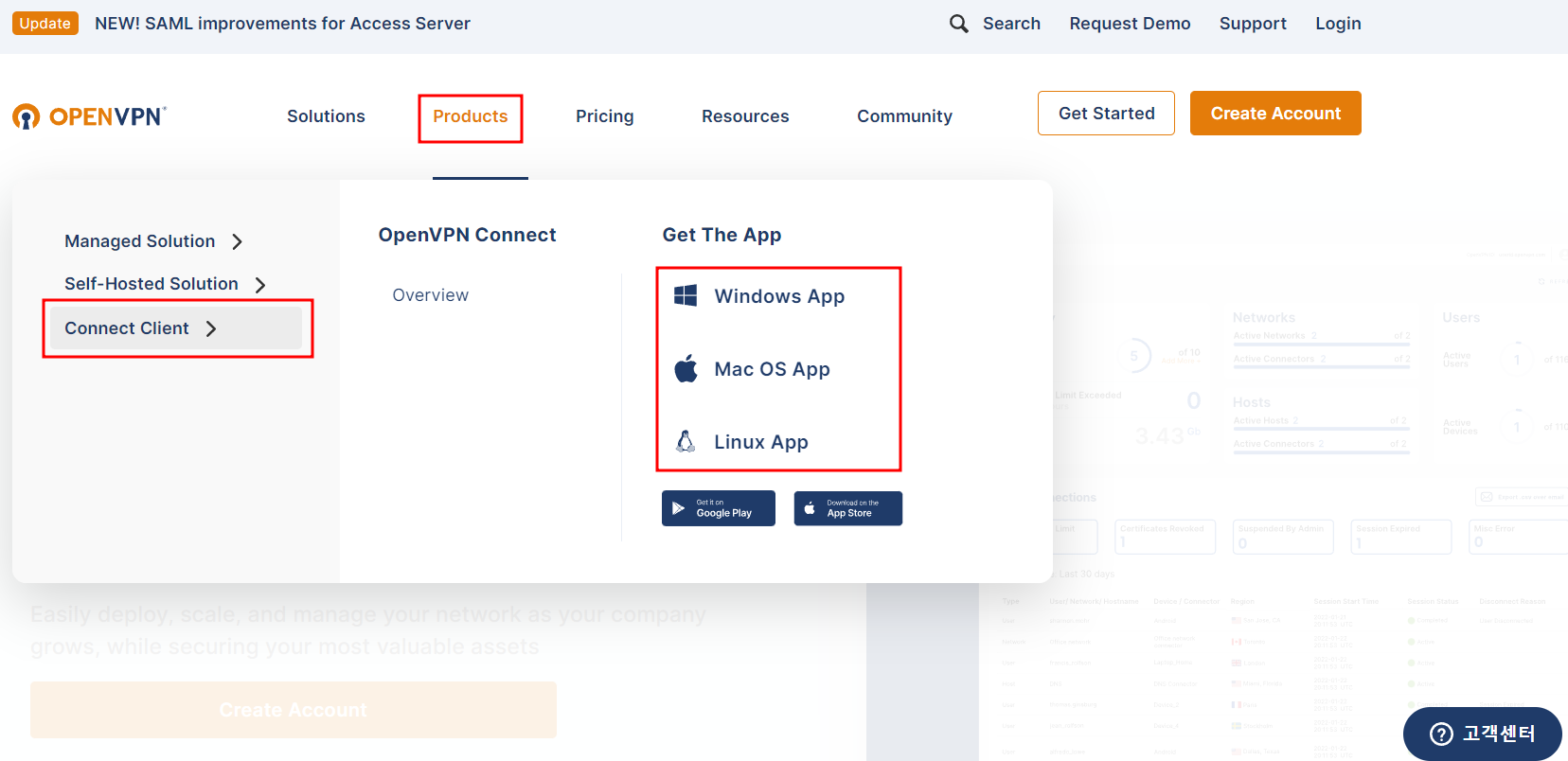1568x761 pixels.
Task: Open the Request Demo link
Action: (1130, 24)
